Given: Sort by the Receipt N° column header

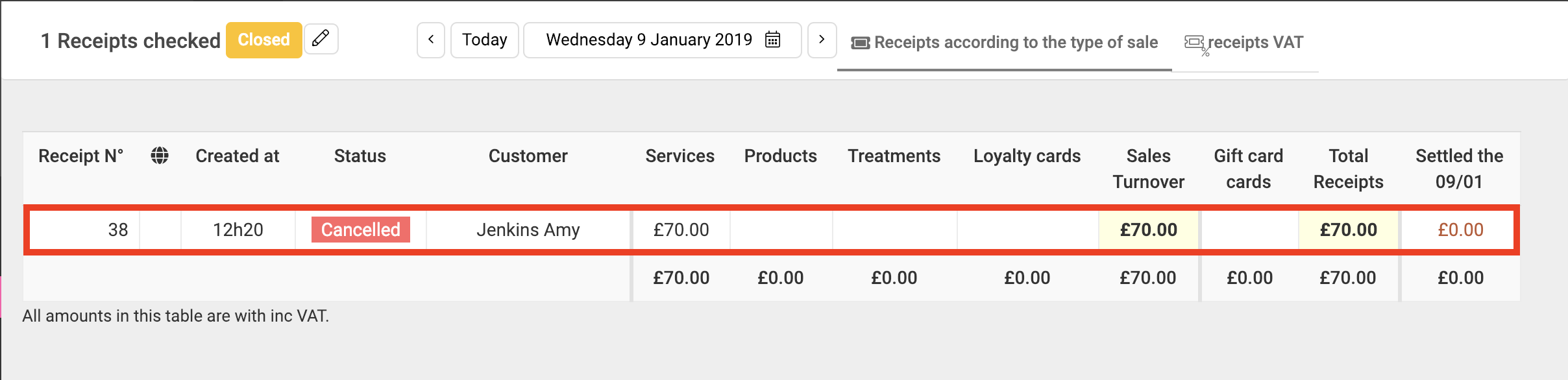Looking at the screenshot, I should (x=80, y=156).
